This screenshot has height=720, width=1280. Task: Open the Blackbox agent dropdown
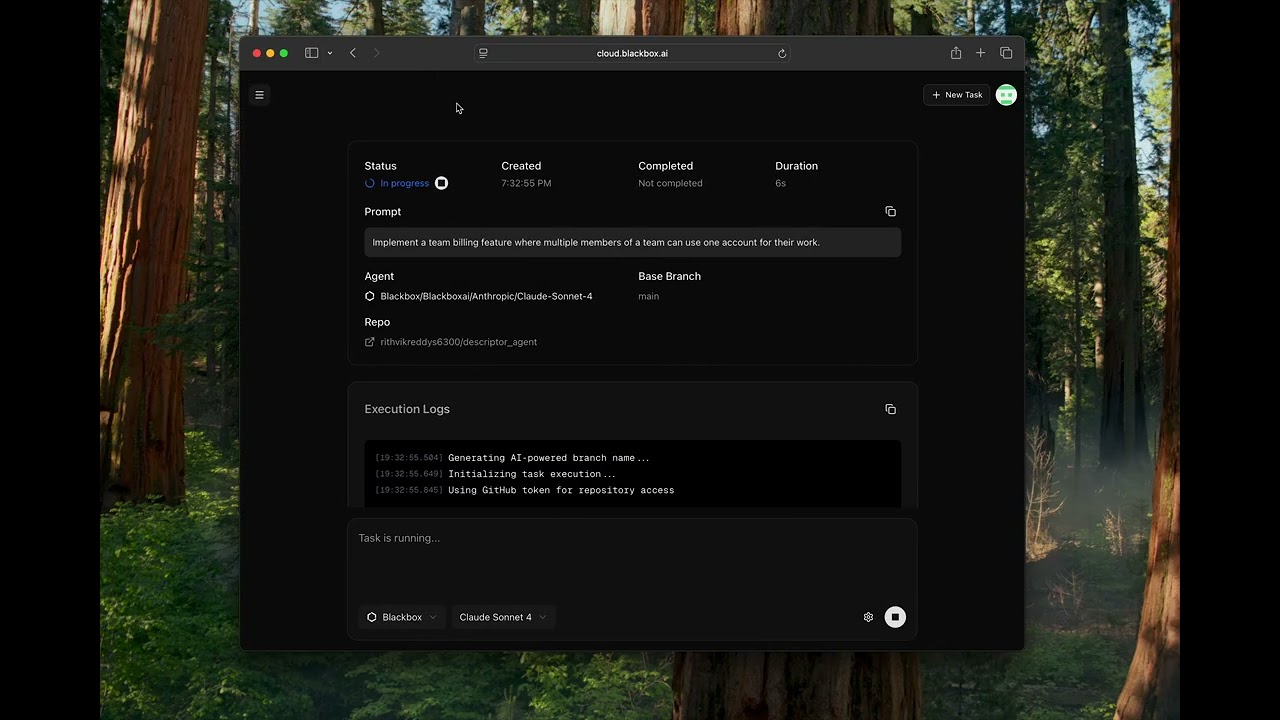click(401, 617)
